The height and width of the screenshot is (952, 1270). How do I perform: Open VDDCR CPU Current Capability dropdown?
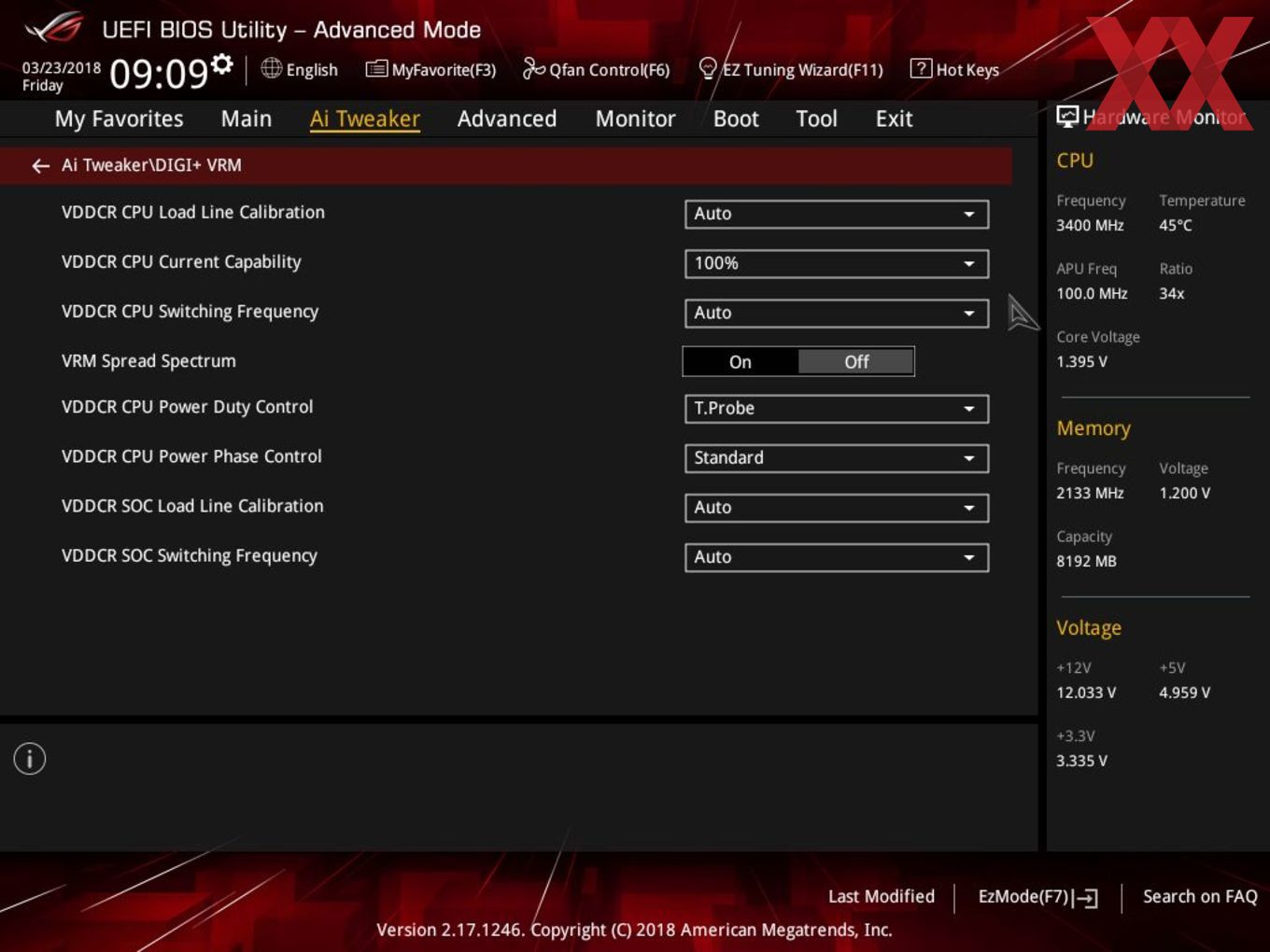coord(837,263)
